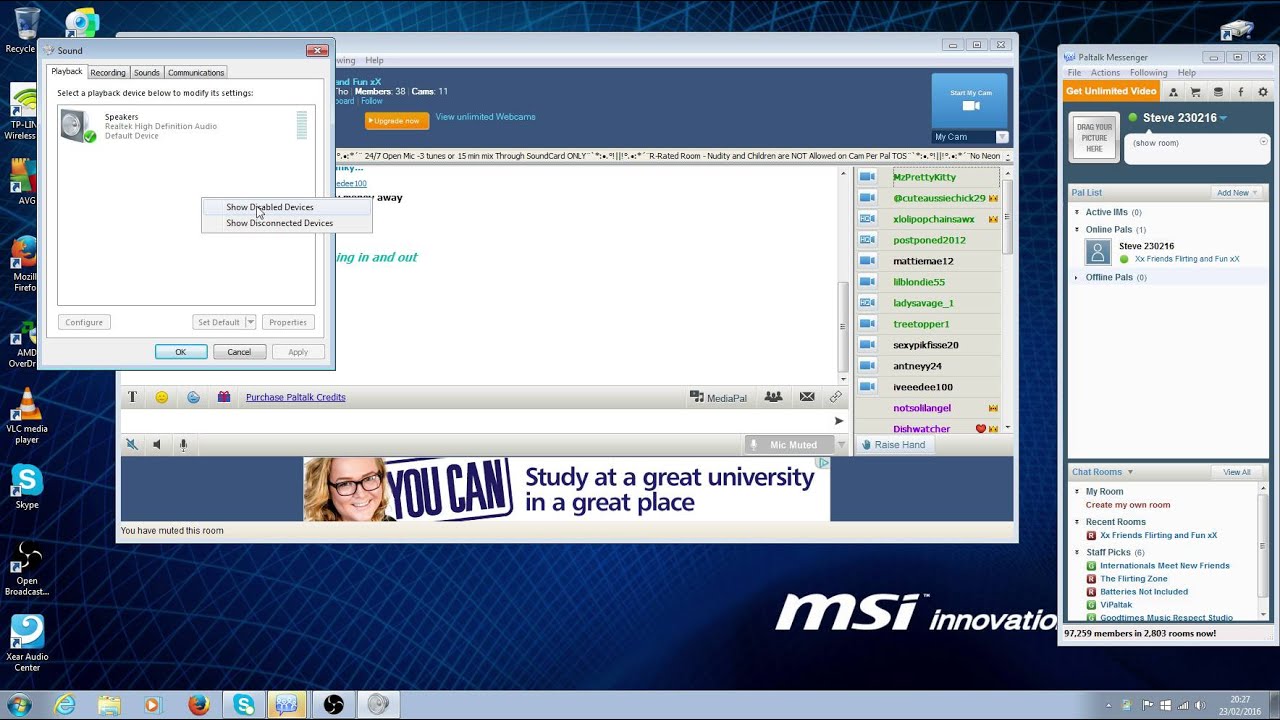Click webcam icon next to treetopper1

coord(867,324)
